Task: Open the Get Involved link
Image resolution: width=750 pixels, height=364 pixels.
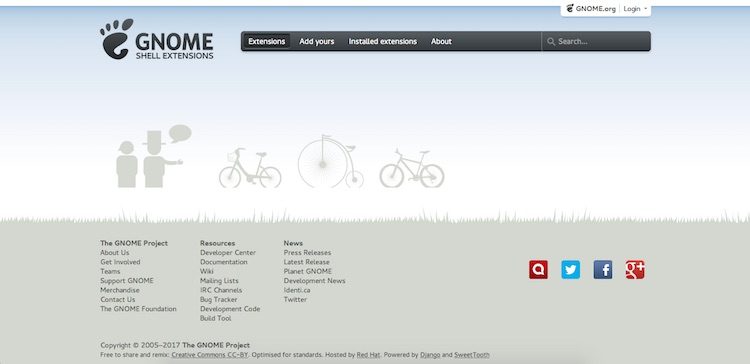Action: [x=121, y=262]
